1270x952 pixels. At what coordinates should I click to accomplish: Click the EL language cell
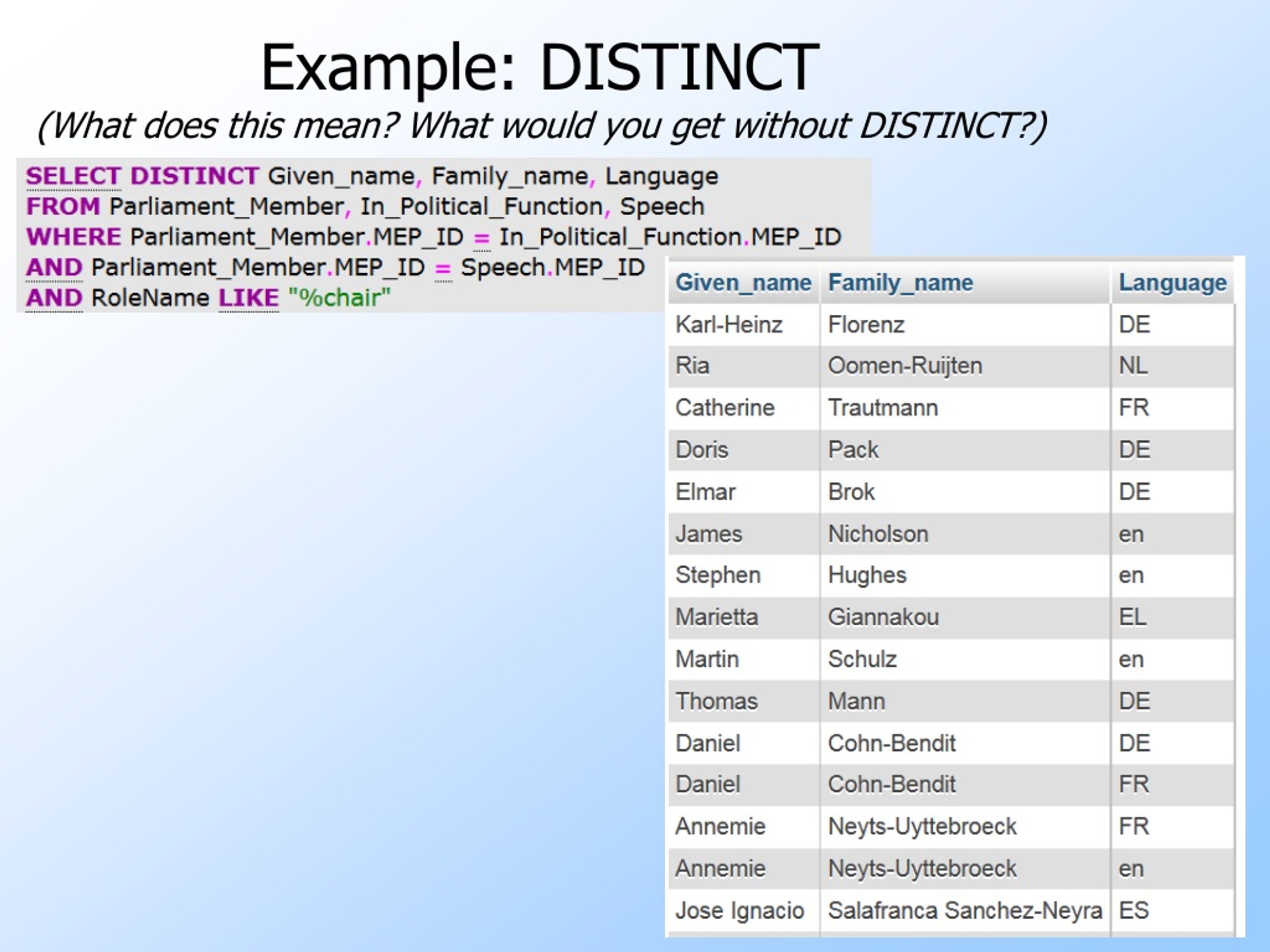(x=1172, y=617)
